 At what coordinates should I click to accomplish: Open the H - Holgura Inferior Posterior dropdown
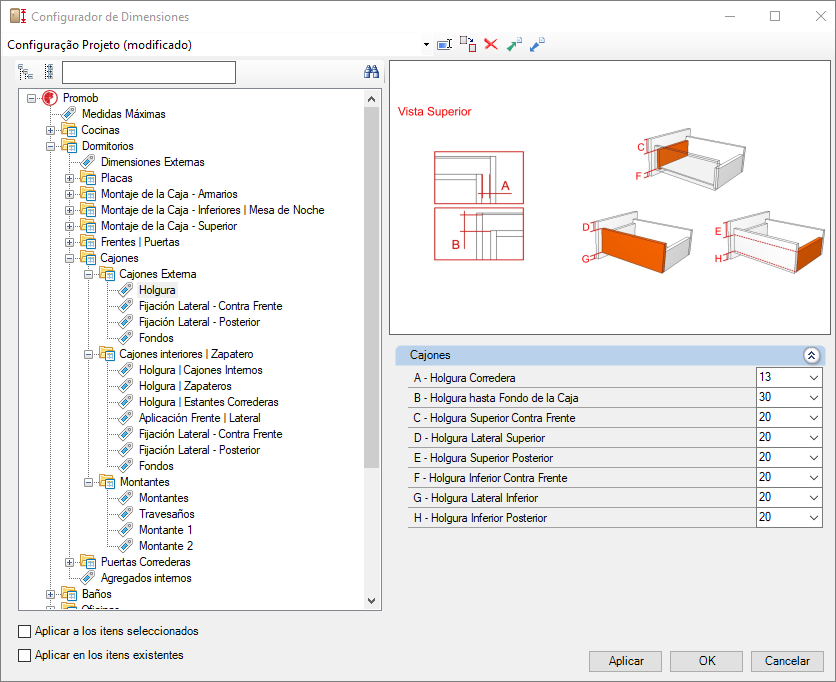click(x=814, y=518)
